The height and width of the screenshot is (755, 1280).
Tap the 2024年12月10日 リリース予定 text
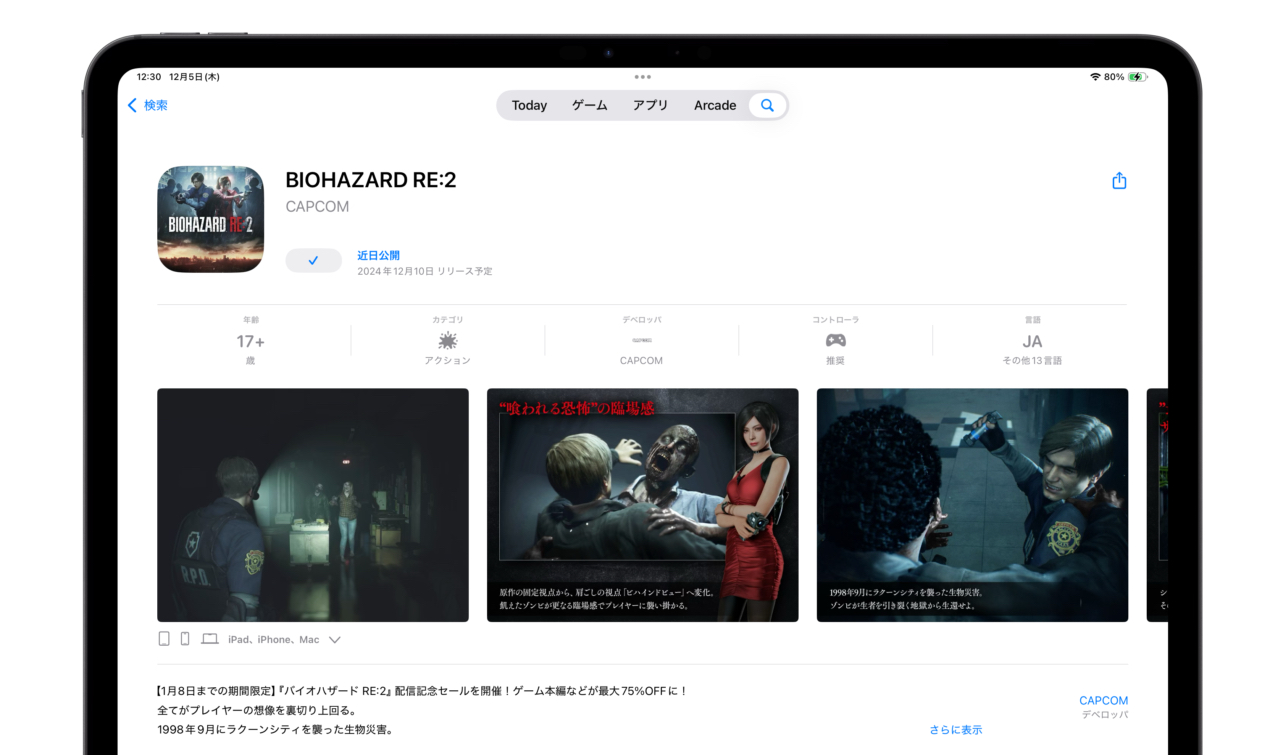(x=425, y=272)
